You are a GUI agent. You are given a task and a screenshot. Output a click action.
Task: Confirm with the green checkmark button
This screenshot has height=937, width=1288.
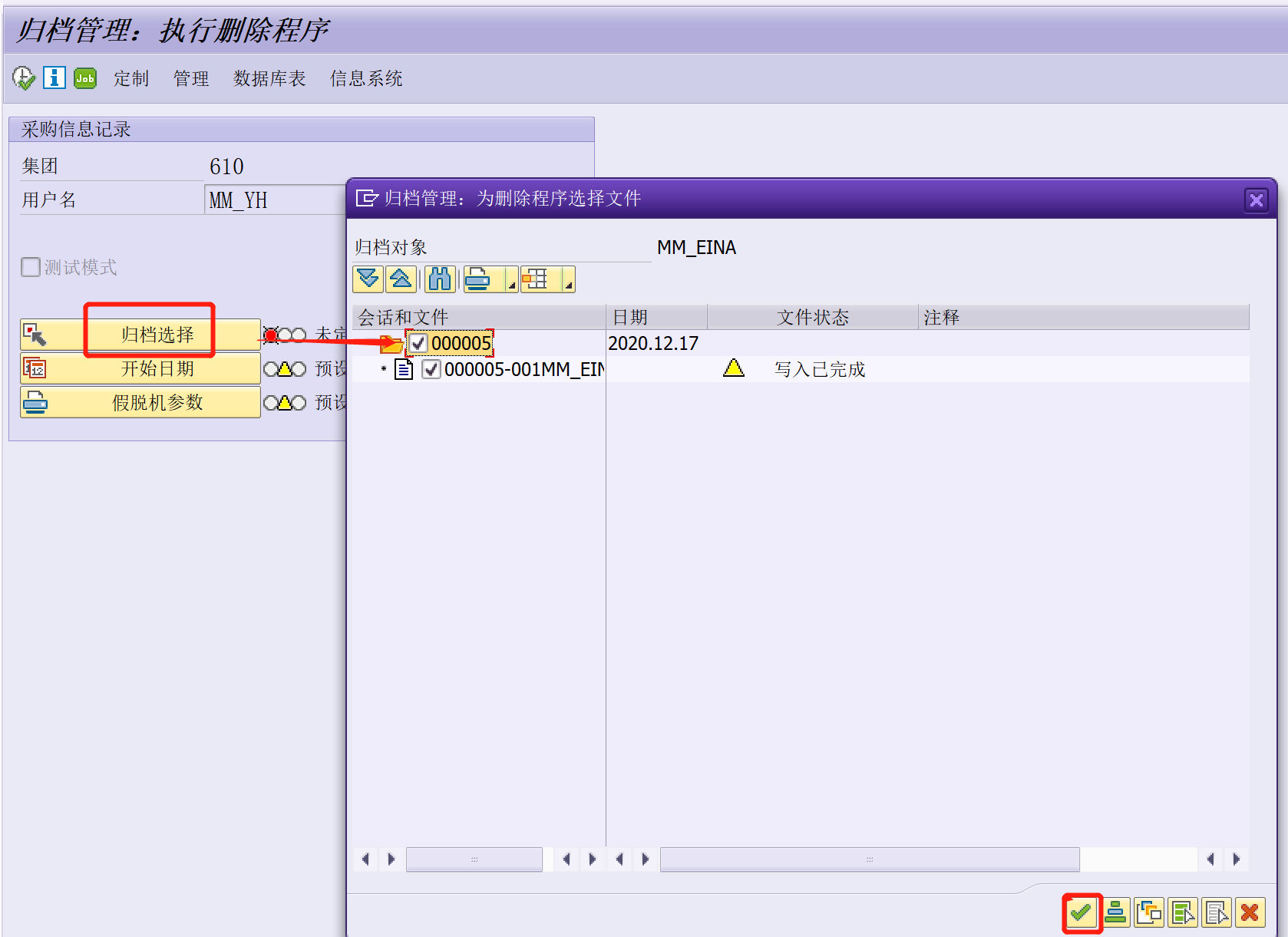(1082, 912)
